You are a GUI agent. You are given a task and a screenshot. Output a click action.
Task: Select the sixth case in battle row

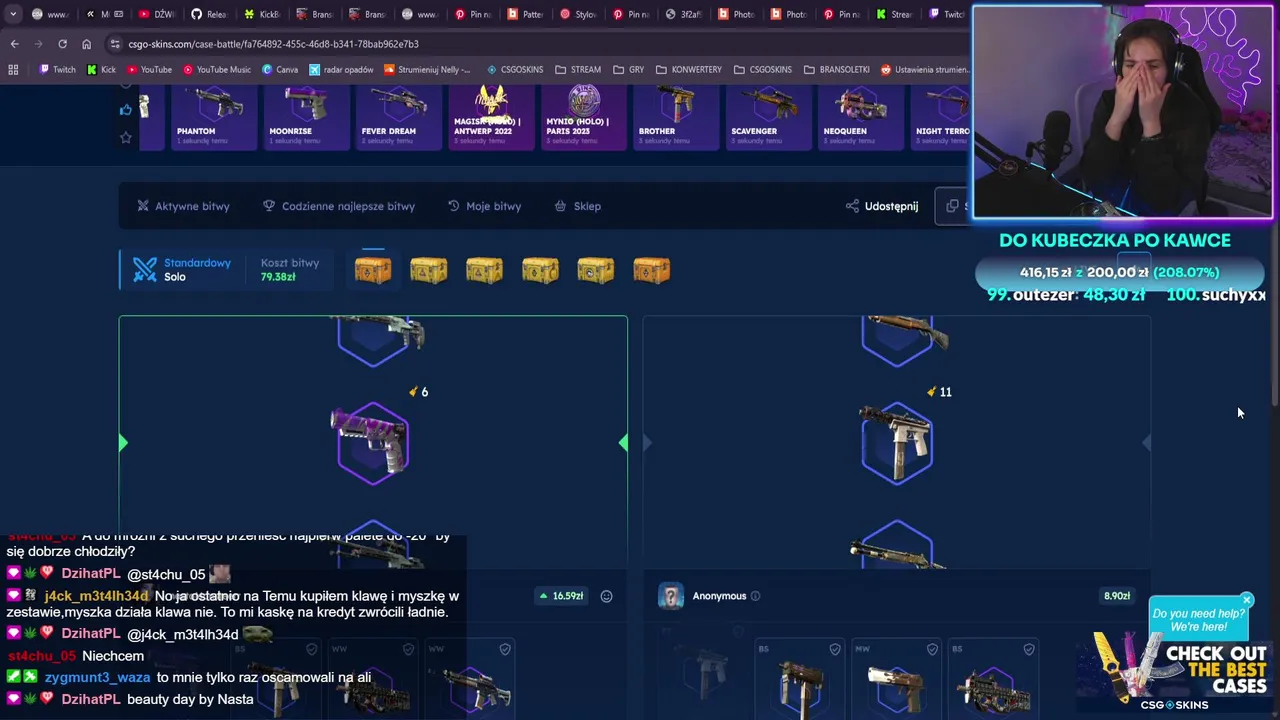pos(651,270)
